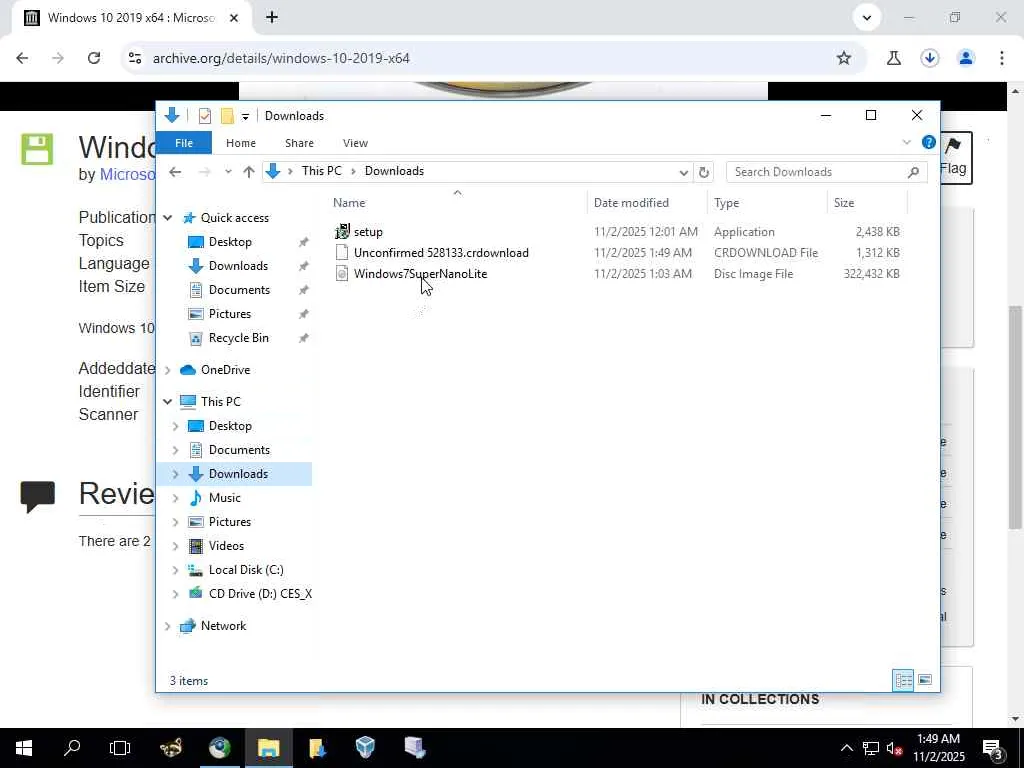This screenshot has height=768, width=1024.
Task: Select OneDrive in the navigation pane
Action: coord(225,370)
